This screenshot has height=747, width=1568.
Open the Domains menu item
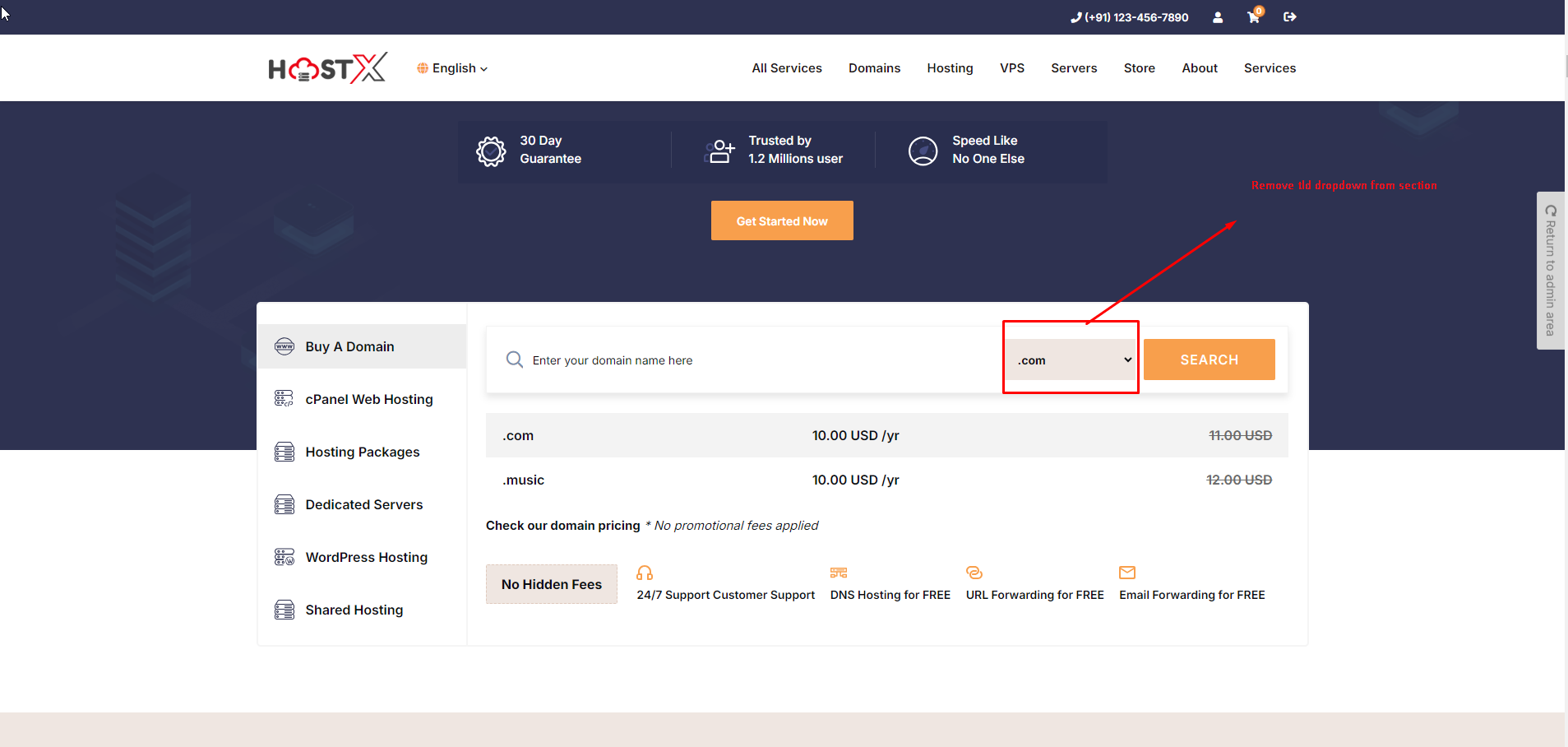click(874, 68)
